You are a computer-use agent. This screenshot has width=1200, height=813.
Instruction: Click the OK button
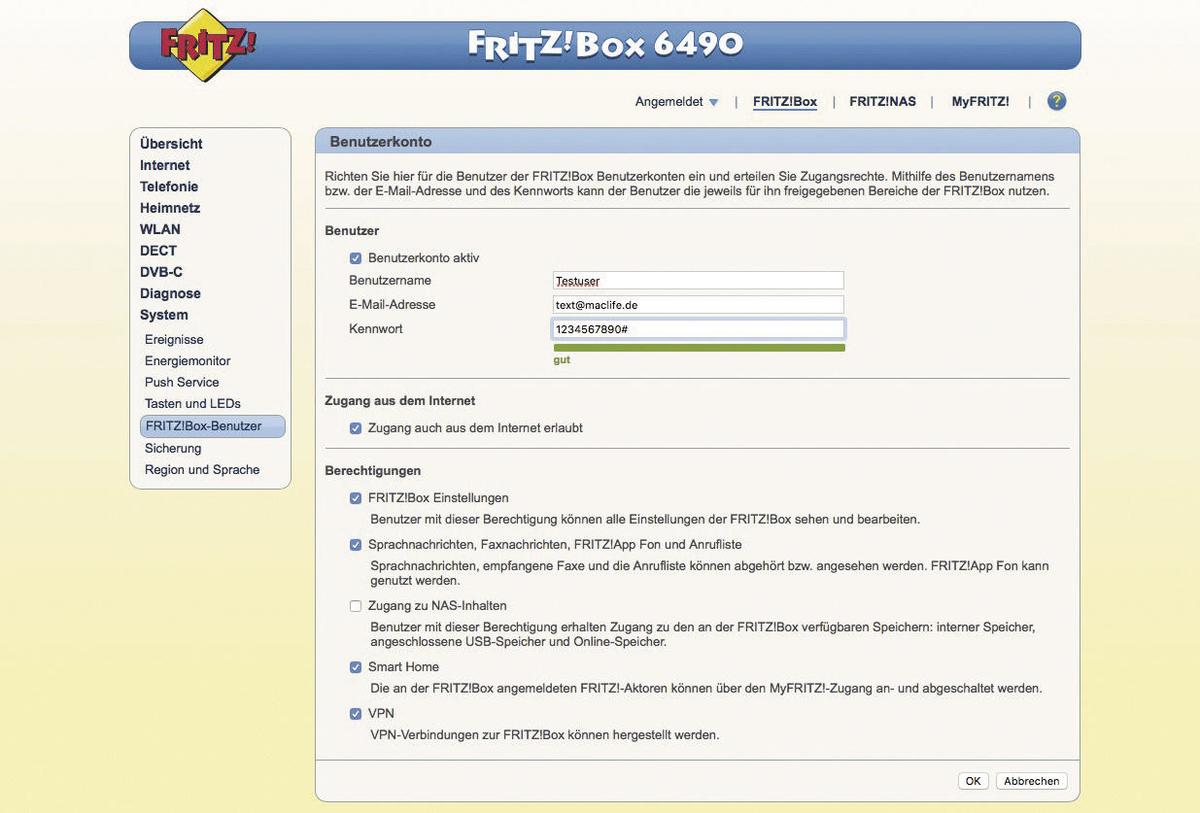[x=973, y=781]
